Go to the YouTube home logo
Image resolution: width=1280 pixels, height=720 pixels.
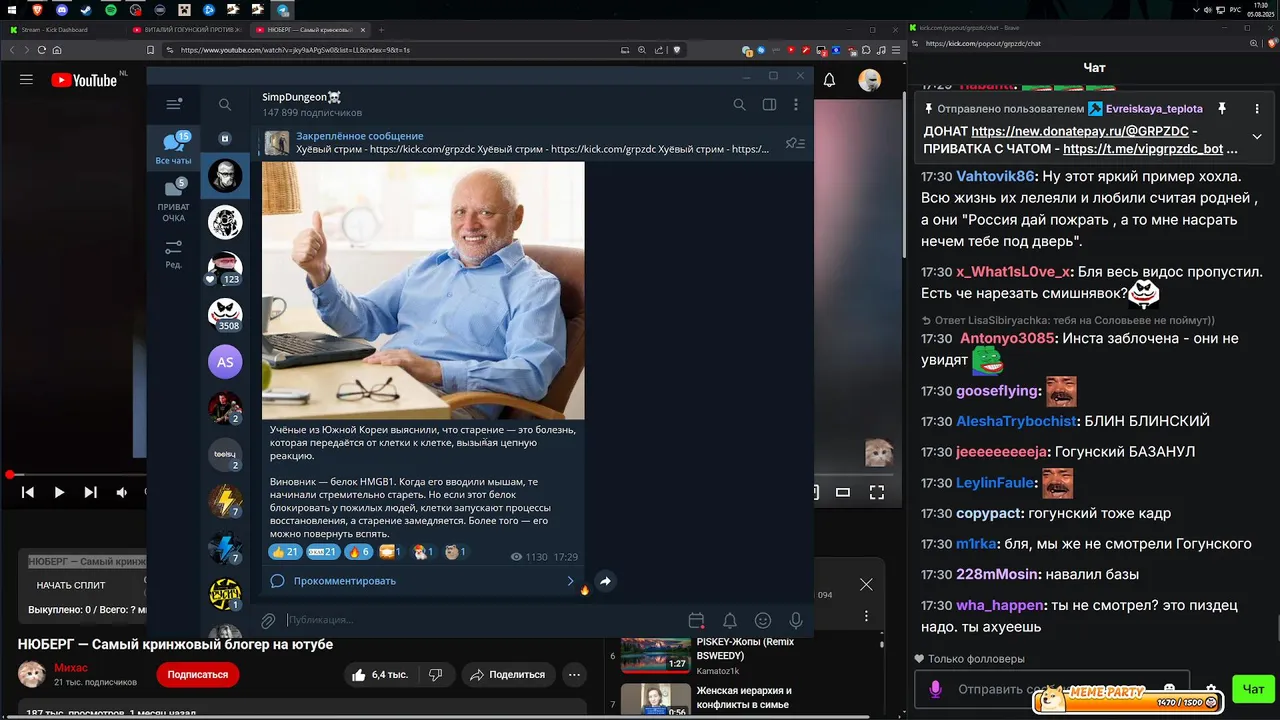tap(84, 80)
